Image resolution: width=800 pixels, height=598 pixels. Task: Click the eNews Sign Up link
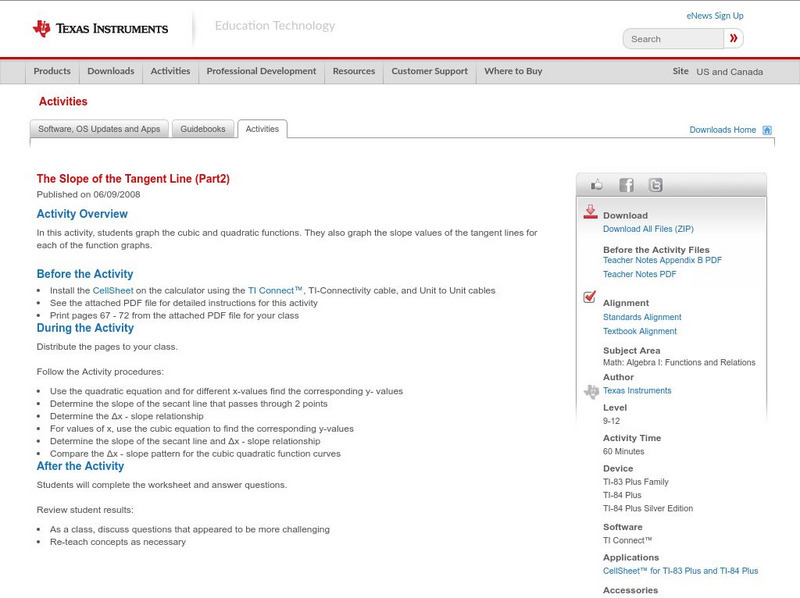pos(715,16)
